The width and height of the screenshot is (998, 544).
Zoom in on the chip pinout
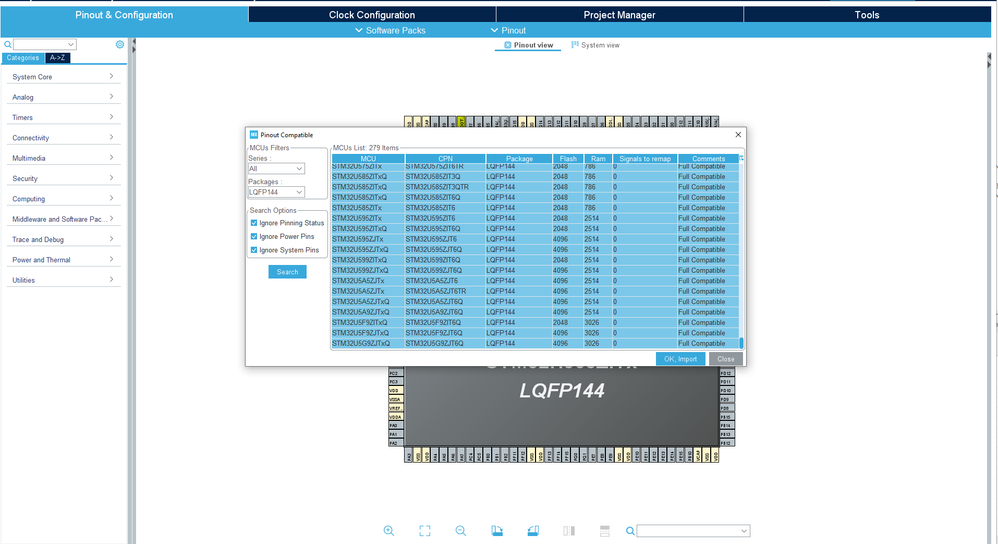point(388,531)
